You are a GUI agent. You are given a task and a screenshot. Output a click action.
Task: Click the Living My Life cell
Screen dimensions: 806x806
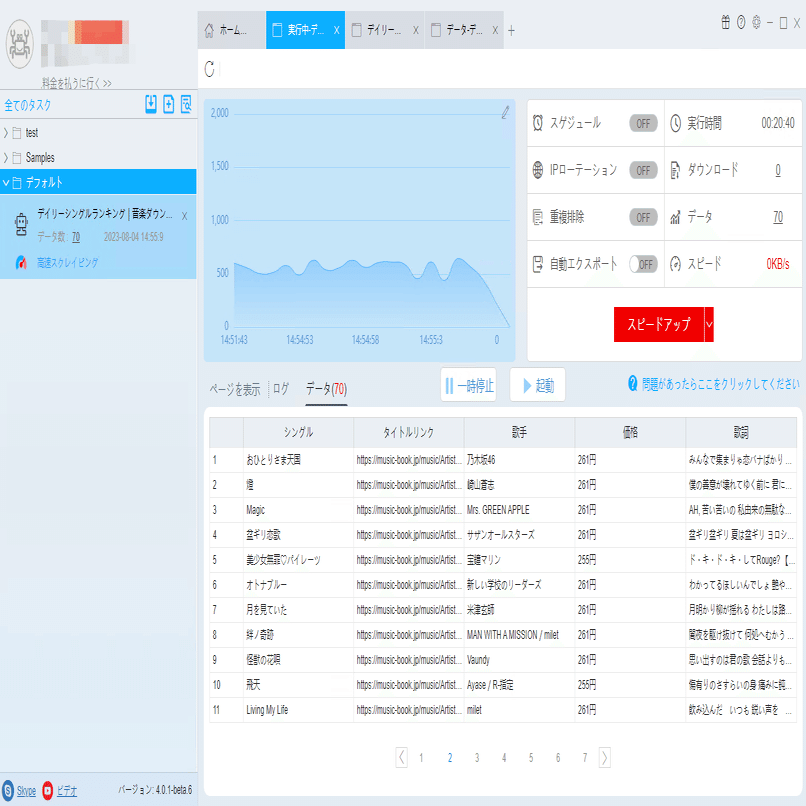(298, 710)
